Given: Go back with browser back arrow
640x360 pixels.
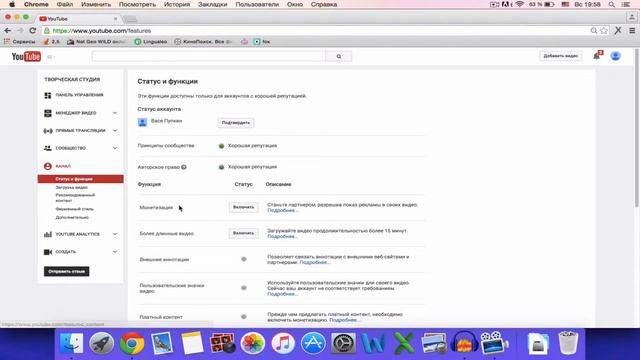Looking at the screenshot, I should 8,31.
